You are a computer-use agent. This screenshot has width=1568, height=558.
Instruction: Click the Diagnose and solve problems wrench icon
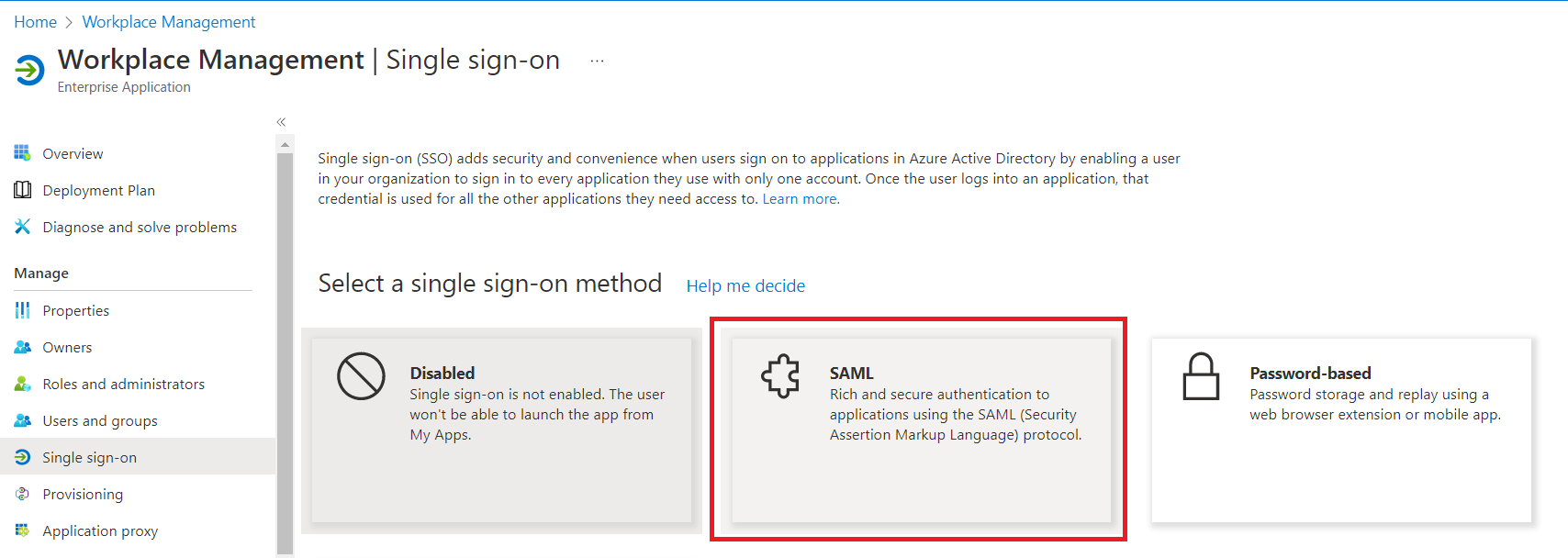coord(22,227)
